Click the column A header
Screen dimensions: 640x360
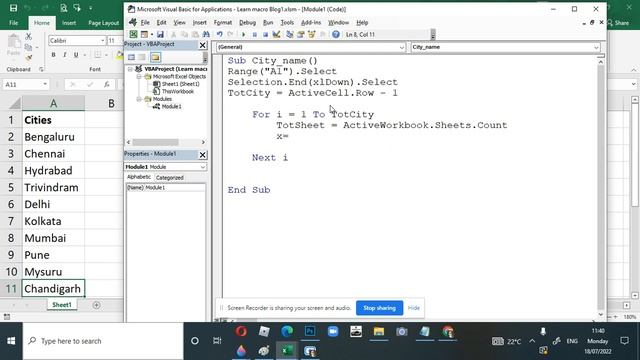[53, 103]
